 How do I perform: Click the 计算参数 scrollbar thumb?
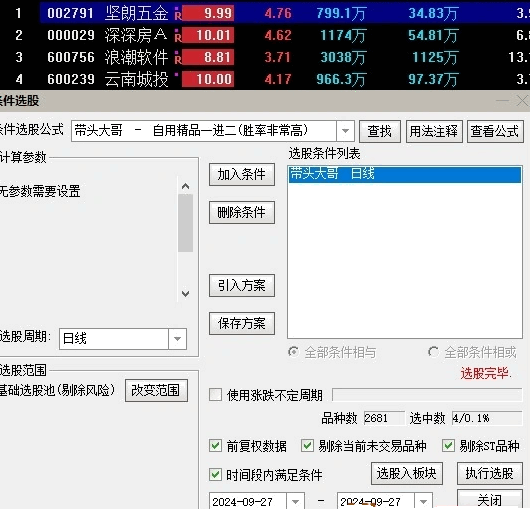185,223
